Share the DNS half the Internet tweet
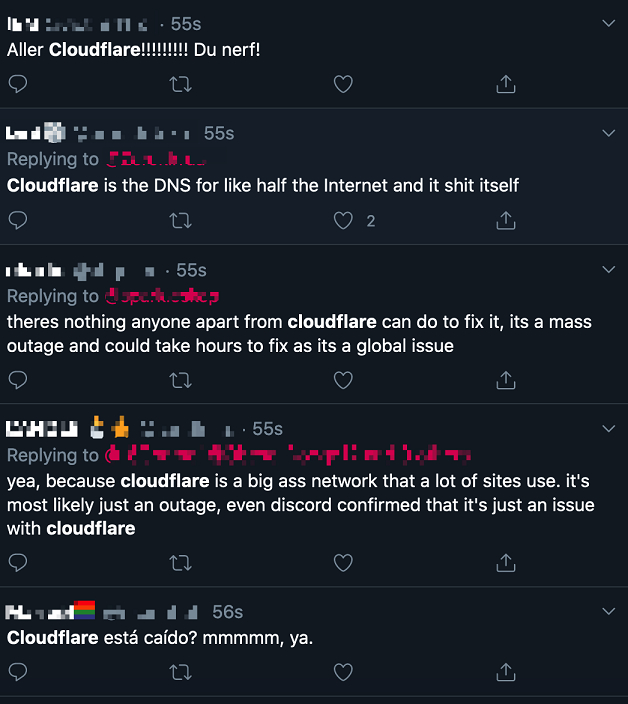Viewport: 628px width, 704px height. pos(506,220)
